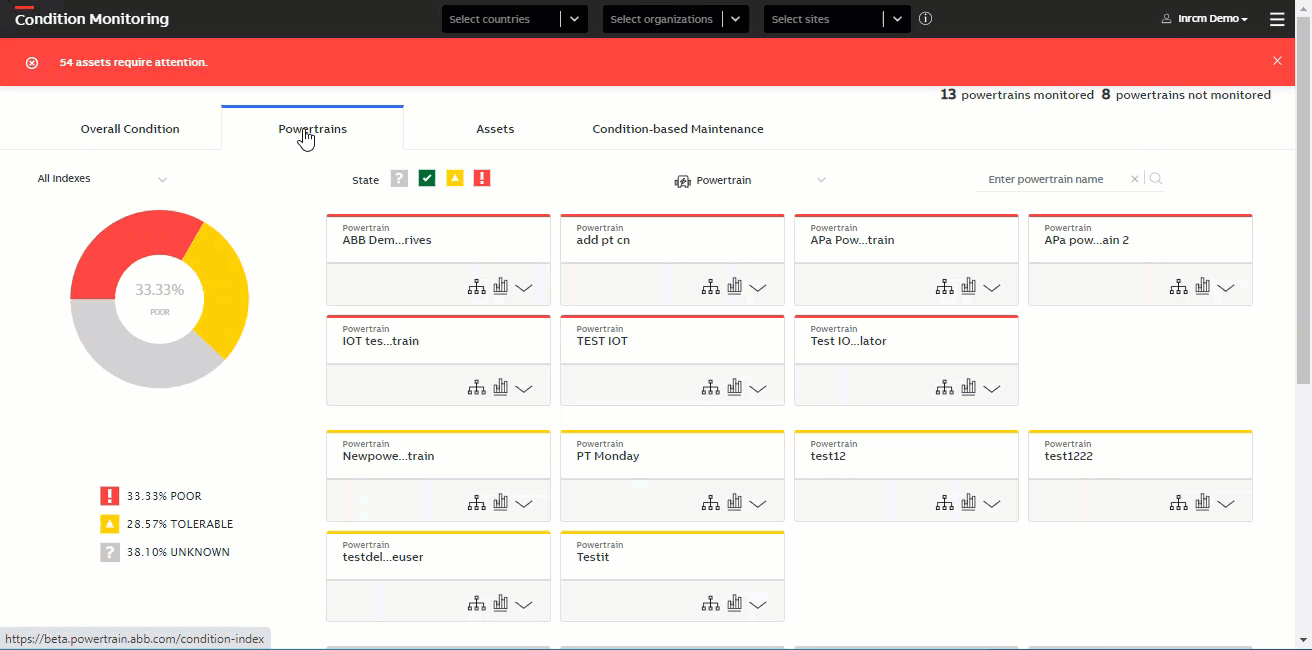Click the Condition Monitoring app title
1312x650 pixels.
point(92,19)
